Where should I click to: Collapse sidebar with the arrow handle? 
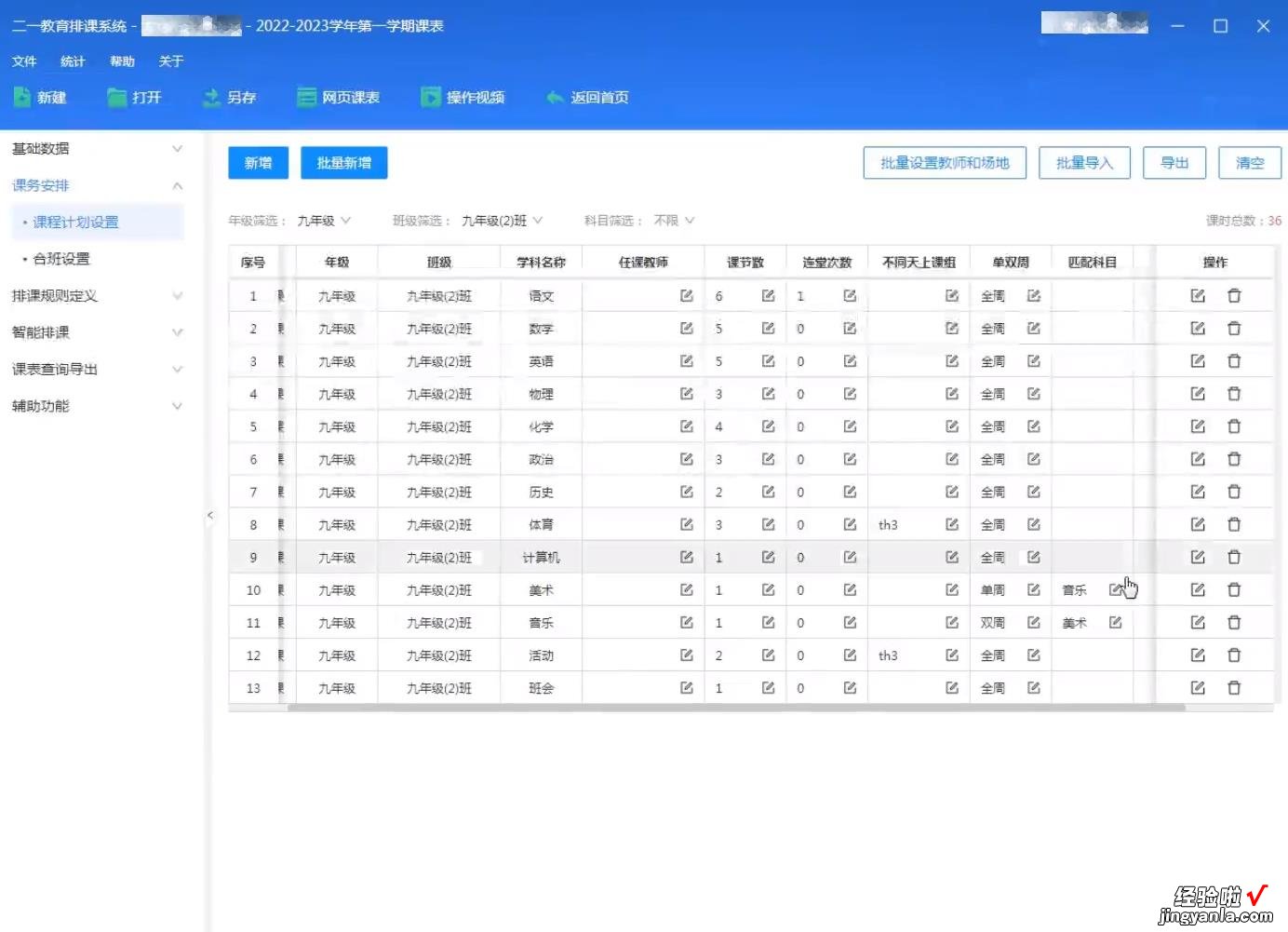click(210, 515)
